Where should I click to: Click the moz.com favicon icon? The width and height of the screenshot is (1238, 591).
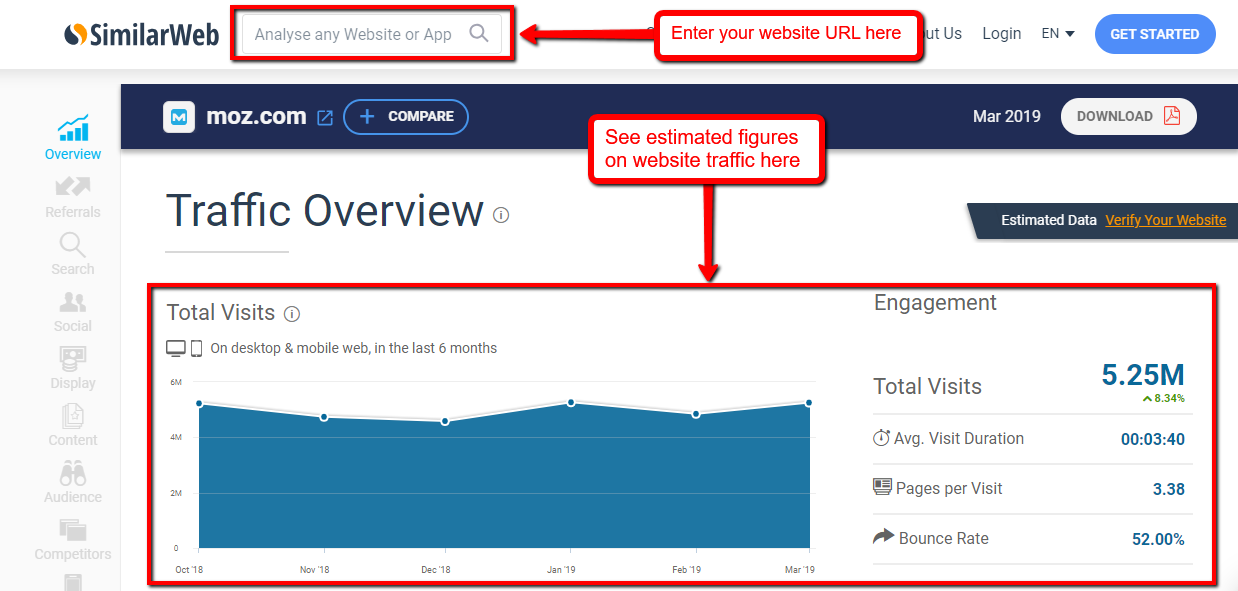tap(179, 117)
